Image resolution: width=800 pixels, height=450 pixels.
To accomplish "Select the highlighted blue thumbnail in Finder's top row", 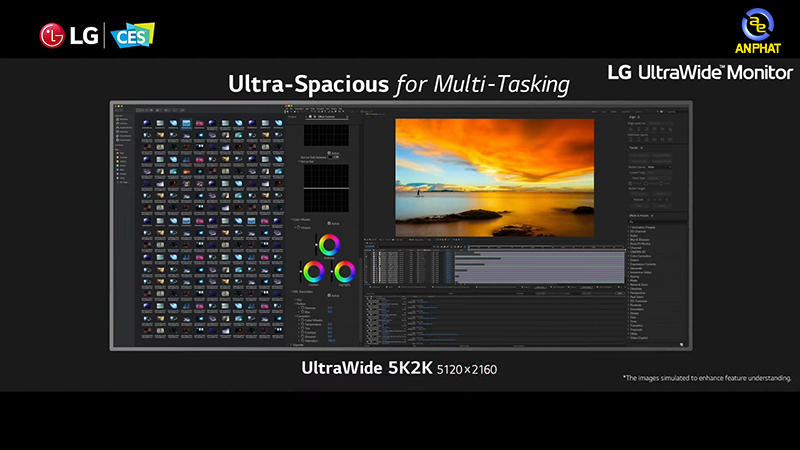I will (x=186, y=123).
